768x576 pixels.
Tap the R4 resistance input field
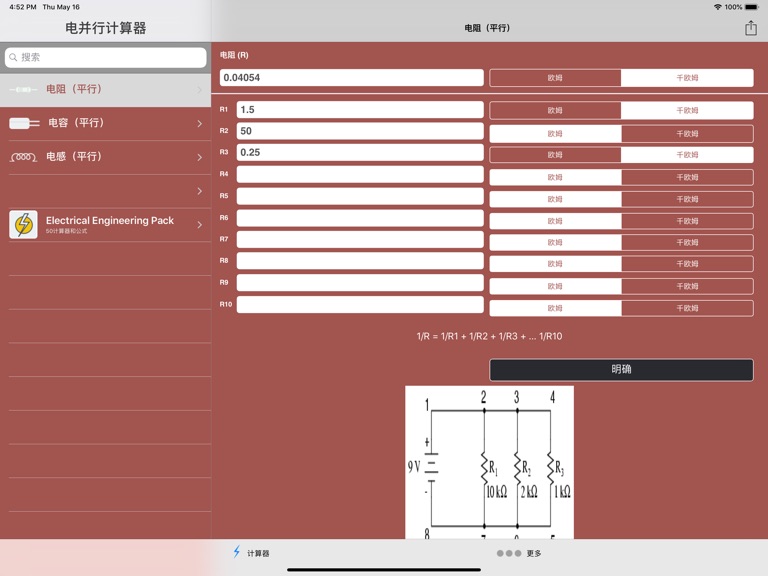tap(360, 175)
